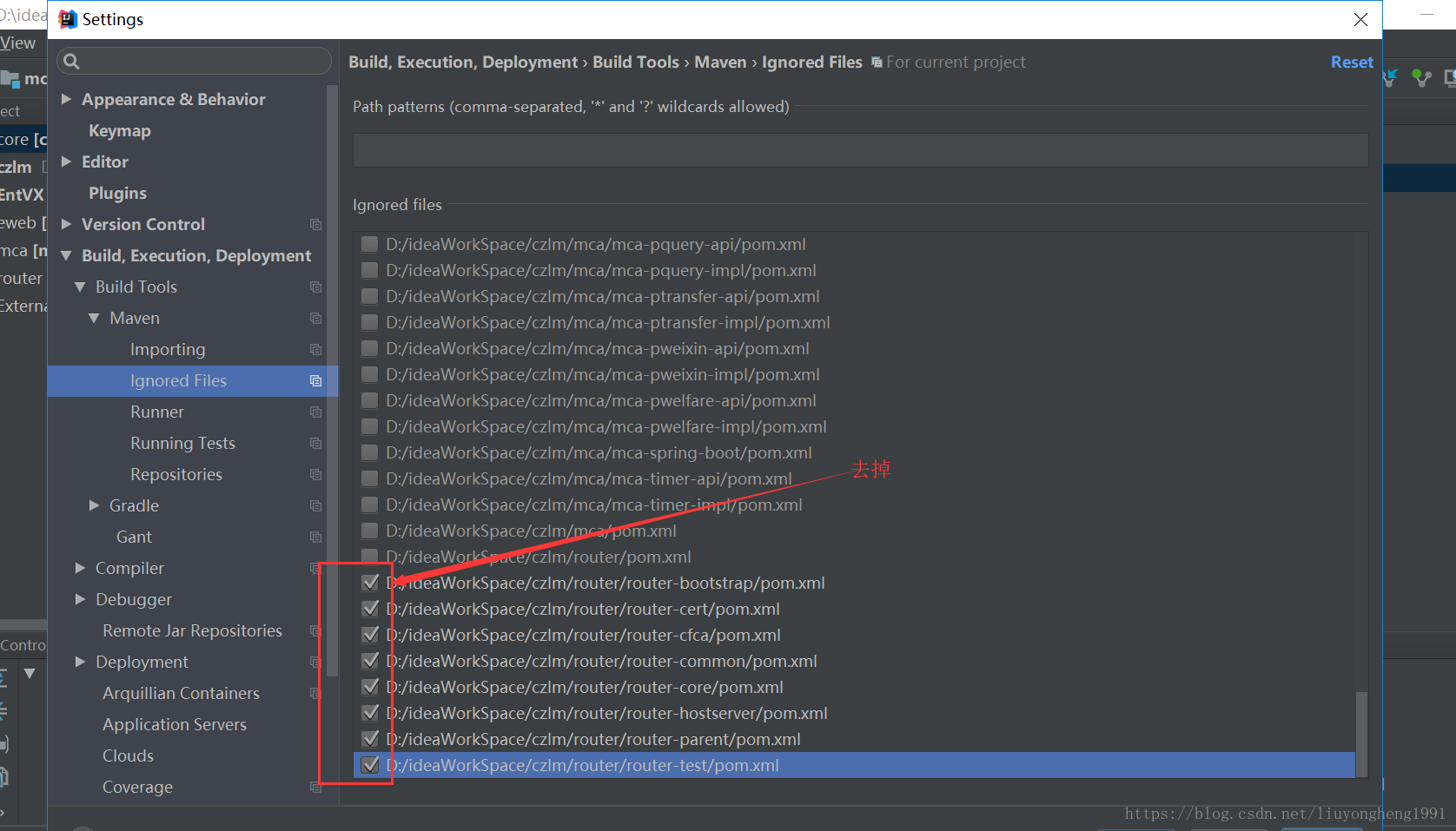Expand the Compiler node
The width and height of the screenshot is (1456, 831).
click(80, 568)
